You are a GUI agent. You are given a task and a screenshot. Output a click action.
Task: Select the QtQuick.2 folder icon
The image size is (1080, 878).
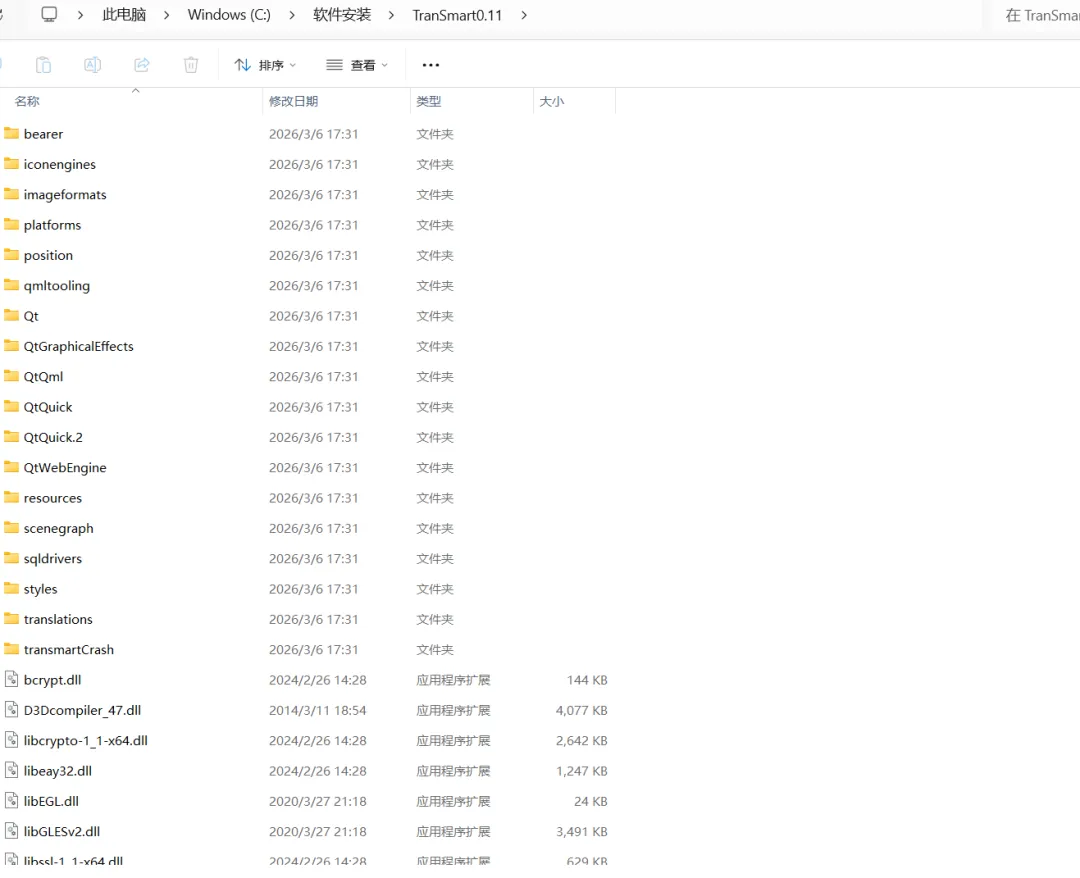click(11, 436)
